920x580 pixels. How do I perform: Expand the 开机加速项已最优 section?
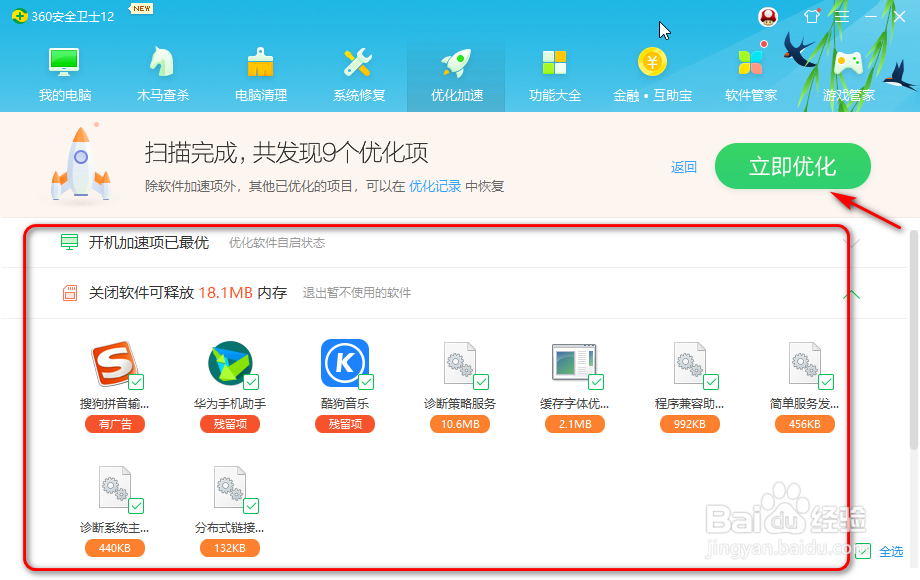tap(851, 242)
